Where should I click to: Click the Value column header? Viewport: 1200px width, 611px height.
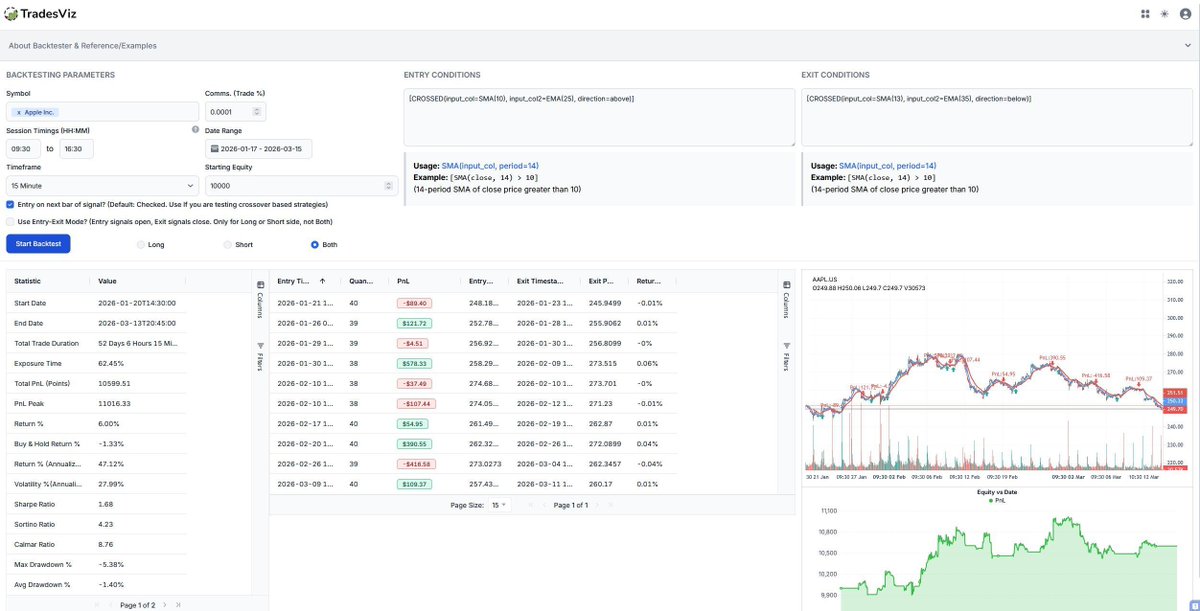click(x=107, y=282)
